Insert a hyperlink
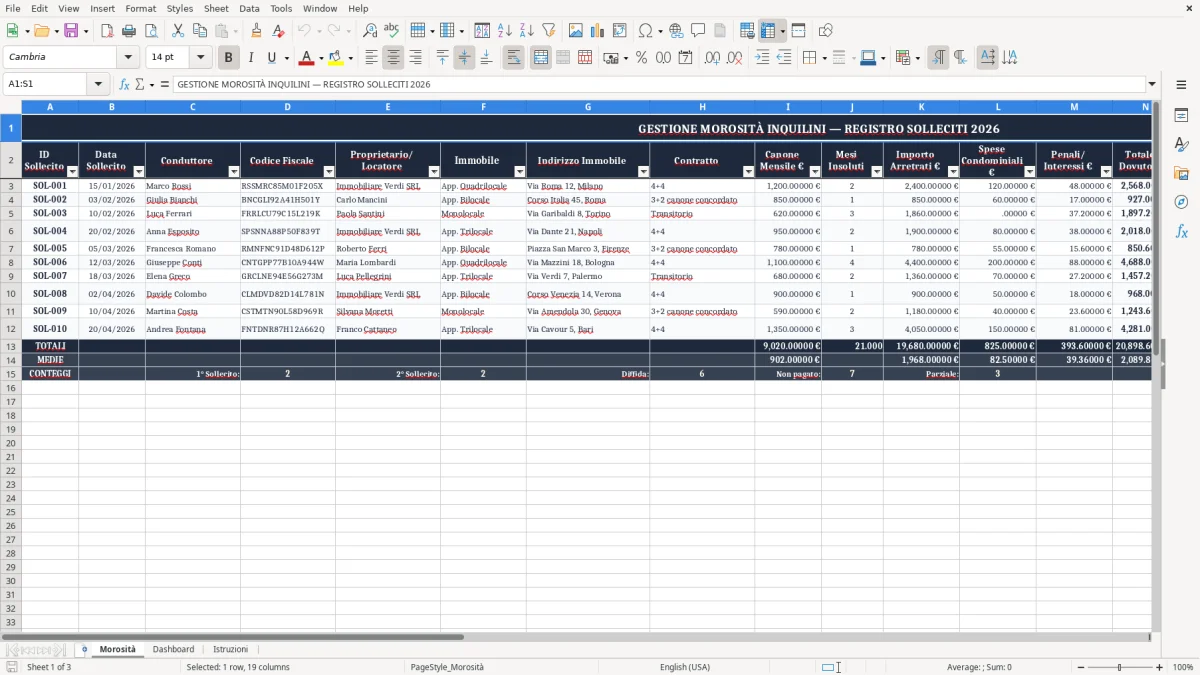Viewport: 1200px width, 675px height. (x=676, y=31)
